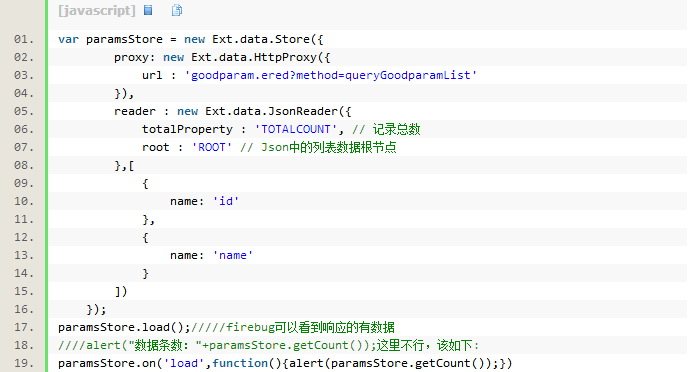Click 'proxy: new Ext.data.HttpProxy({' code line
The image size is (689, 372).
[222, 58]
